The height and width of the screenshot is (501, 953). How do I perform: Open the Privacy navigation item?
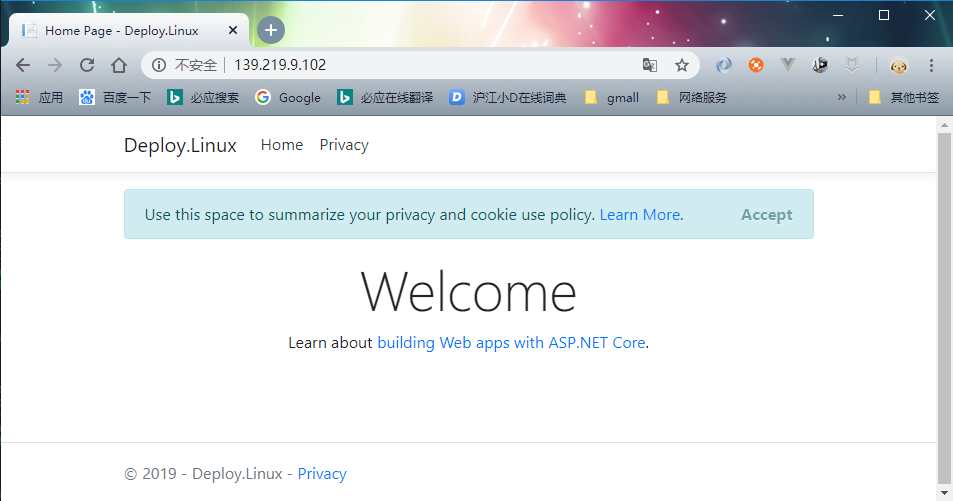tap(344, 145)
